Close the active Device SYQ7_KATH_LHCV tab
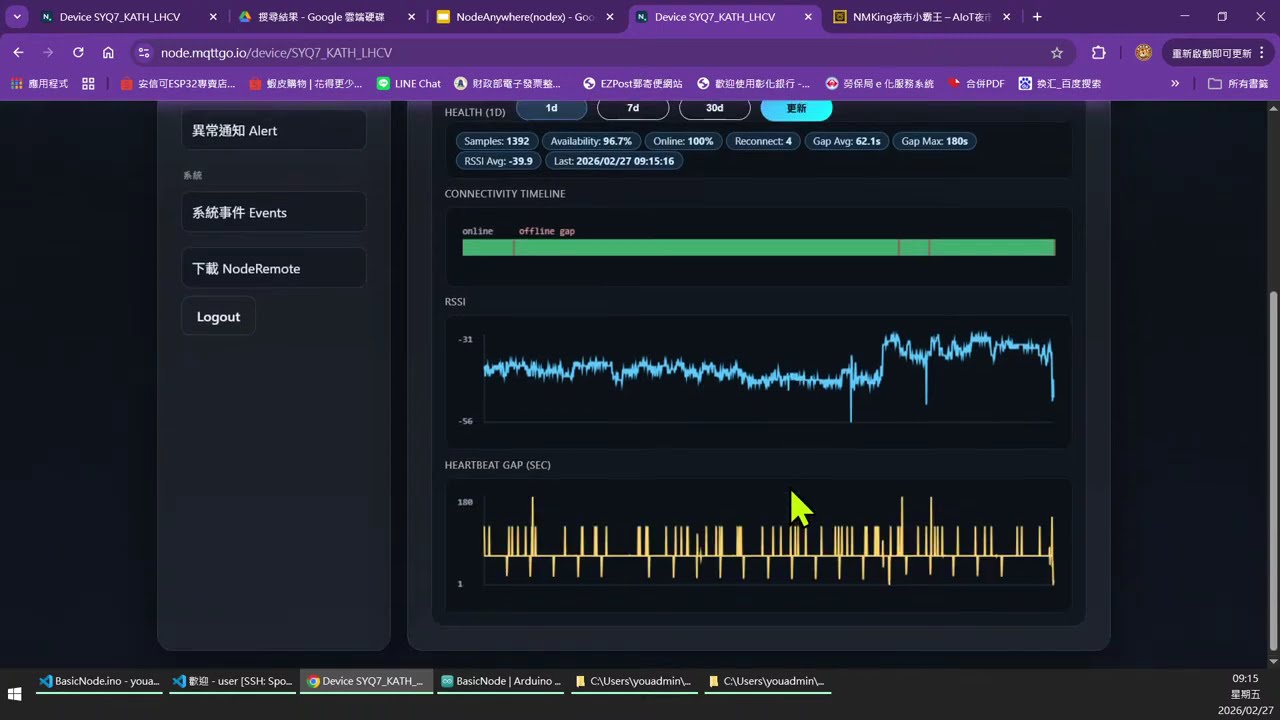This screenshot has height=720, width=1280. 808,17
